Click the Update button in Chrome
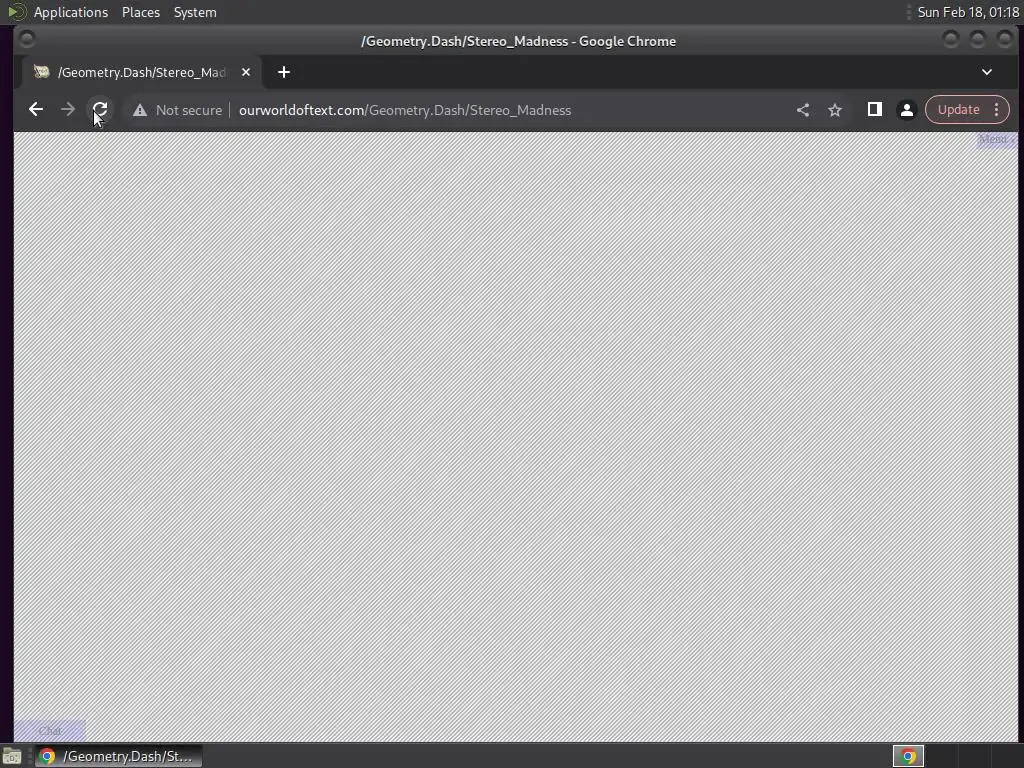The width and height of the screenshot is (1024, 768). (959, 110)
